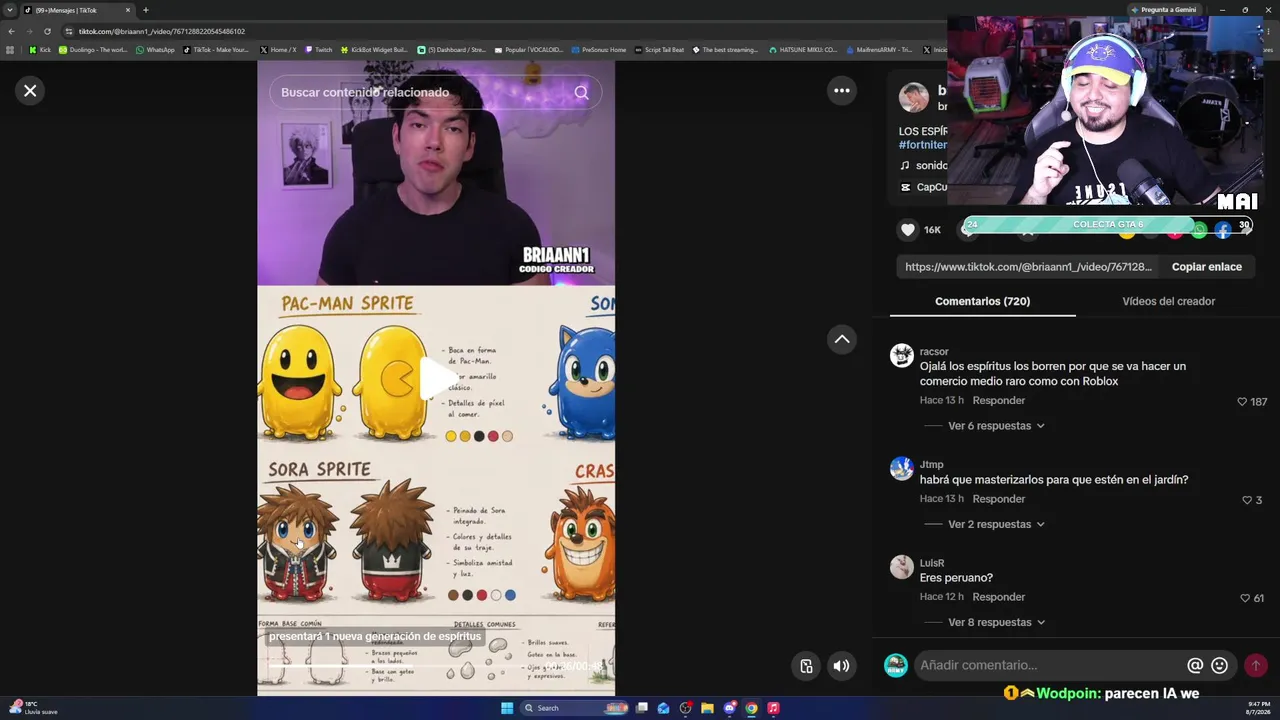This screenshot has height=720, width=1280.
Task: Open the Script Tail Beat bookmark
Action: (x=659, y=49)
